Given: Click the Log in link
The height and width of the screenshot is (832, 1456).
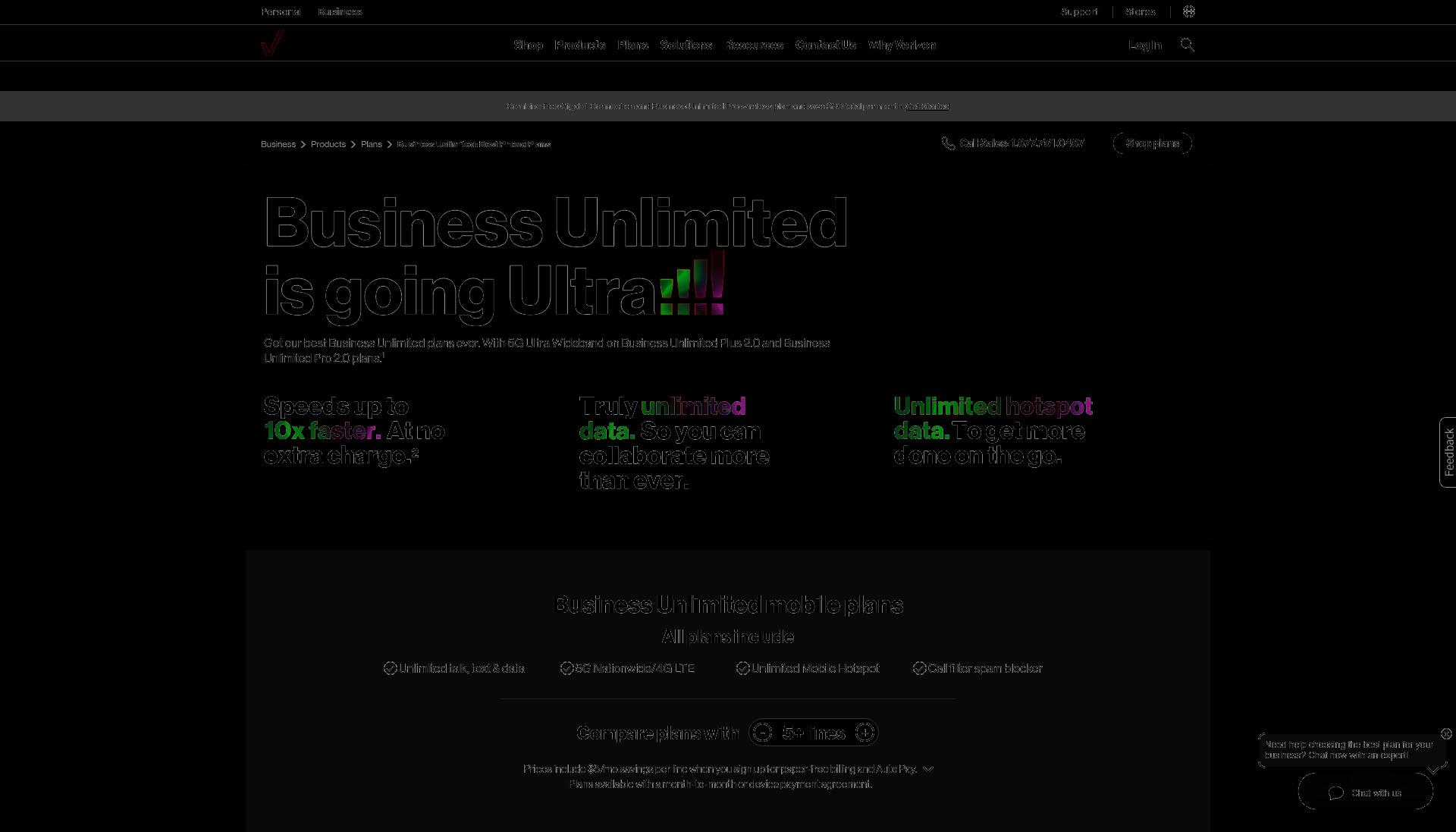Looking at the screenshot, I should tap(1145, 45).
